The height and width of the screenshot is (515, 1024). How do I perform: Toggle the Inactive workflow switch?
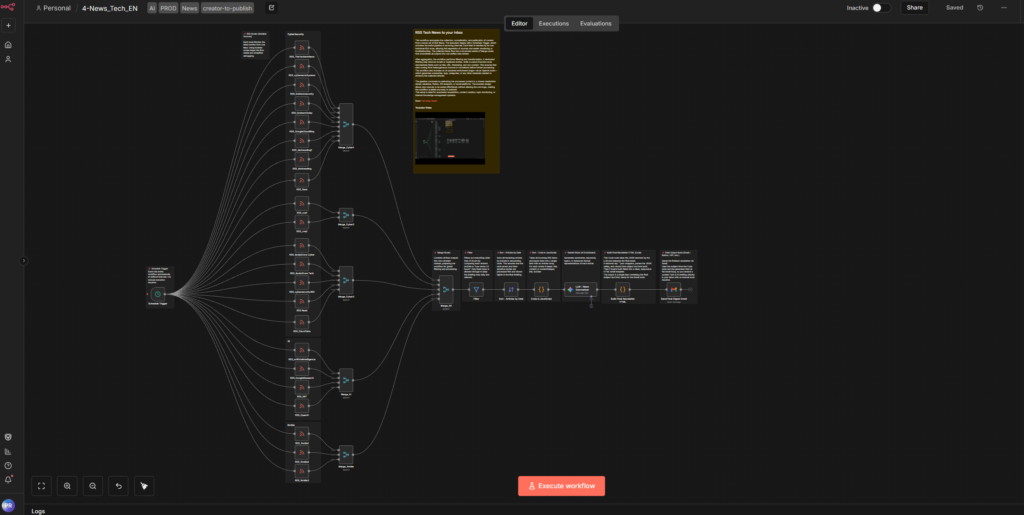[x=881, y=8]
